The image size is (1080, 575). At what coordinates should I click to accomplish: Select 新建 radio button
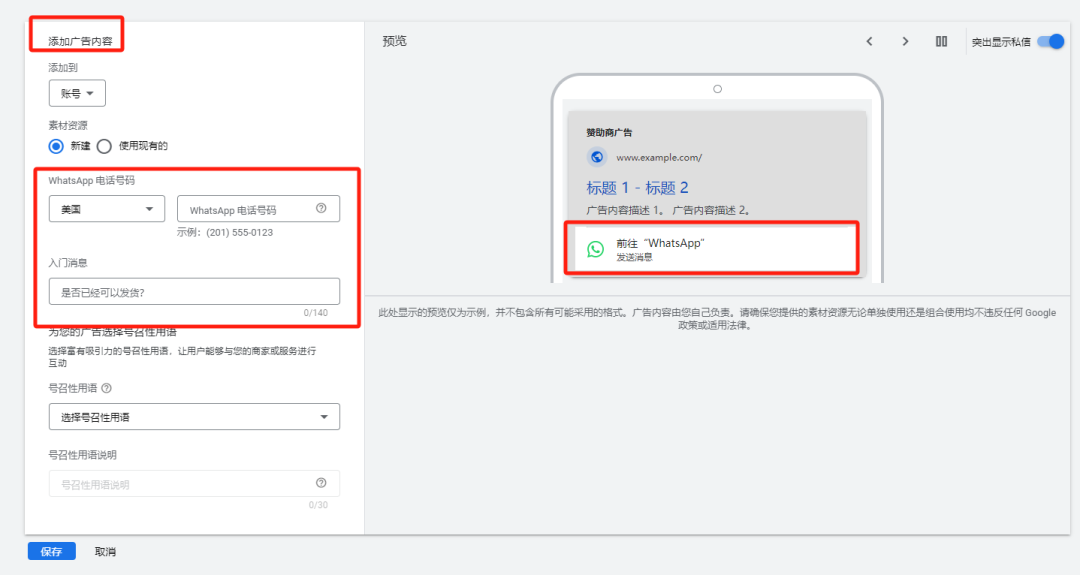[x=56, y=146]
